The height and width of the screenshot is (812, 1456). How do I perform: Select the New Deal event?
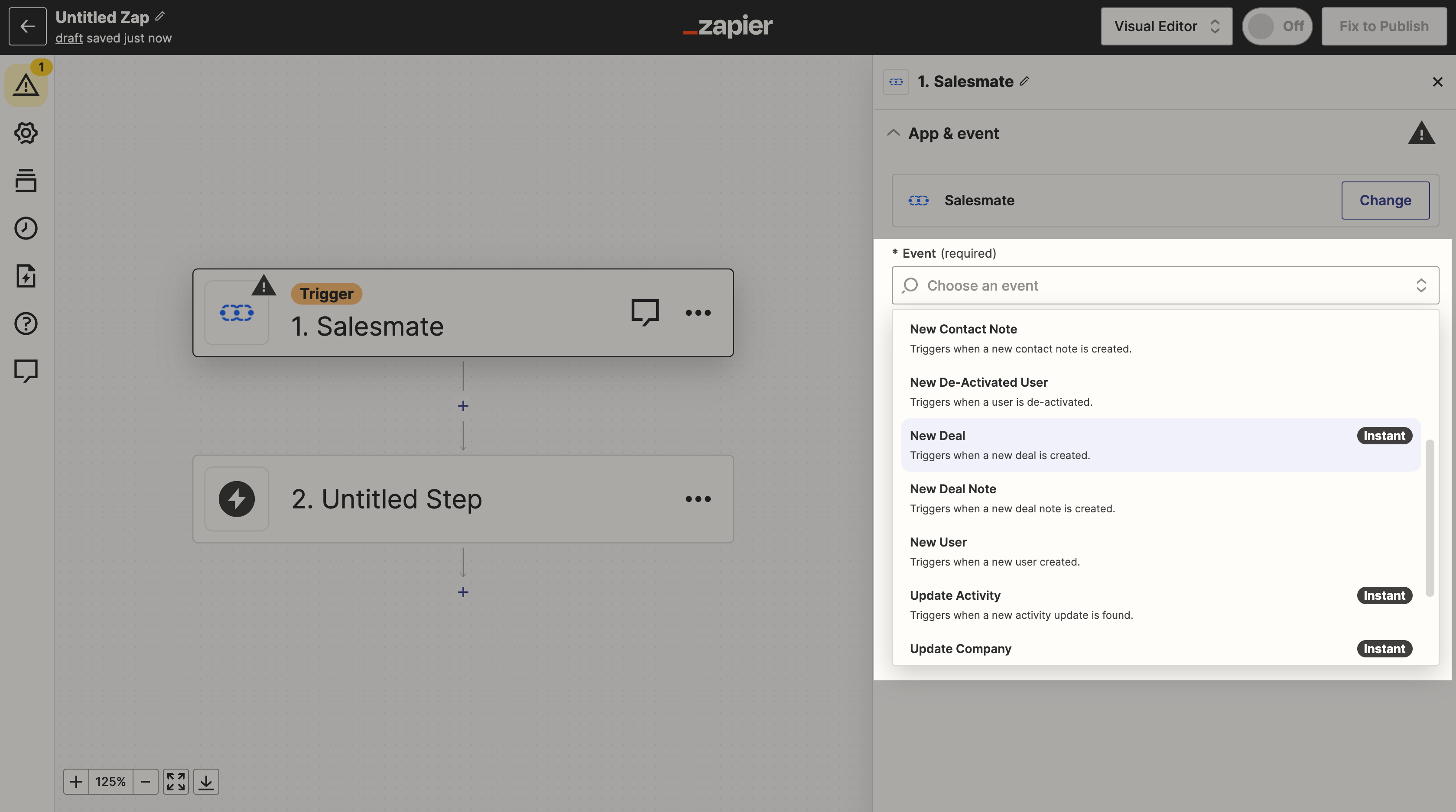tap(1161, 445)
